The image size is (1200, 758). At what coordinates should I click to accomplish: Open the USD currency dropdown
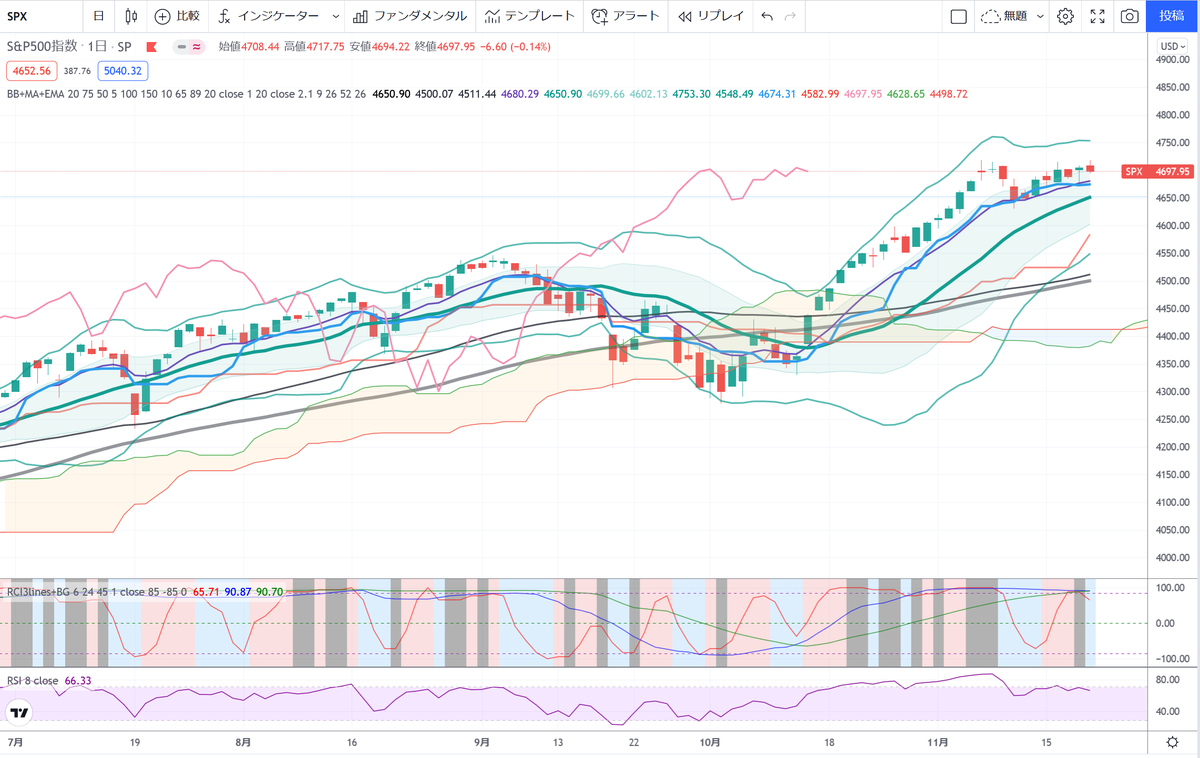[1171, 46]
